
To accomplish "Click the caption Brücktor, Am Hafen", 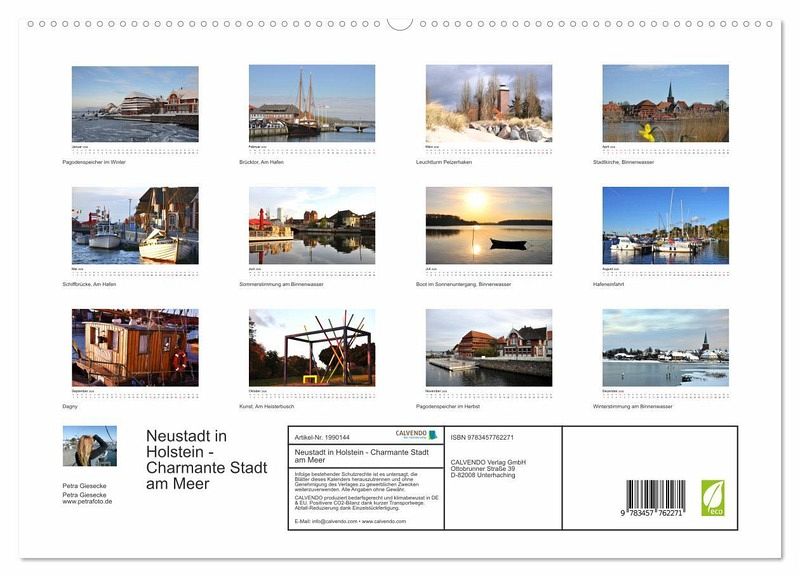I will [x=261, y=162].
